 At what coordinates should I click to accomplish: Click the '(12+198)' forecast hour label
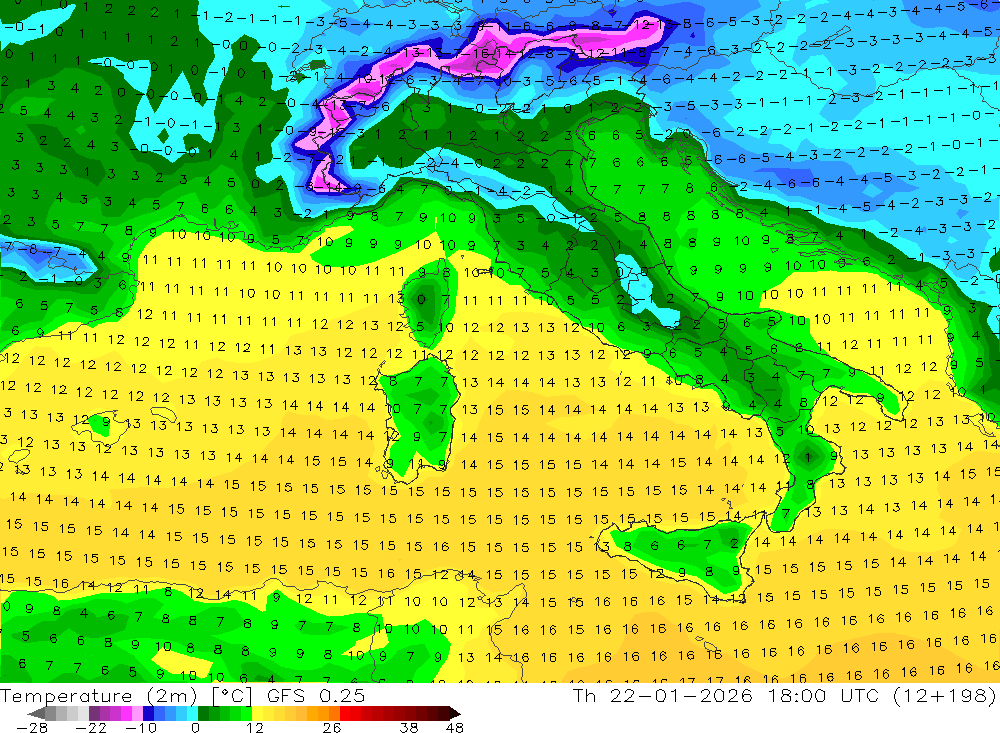944,695
